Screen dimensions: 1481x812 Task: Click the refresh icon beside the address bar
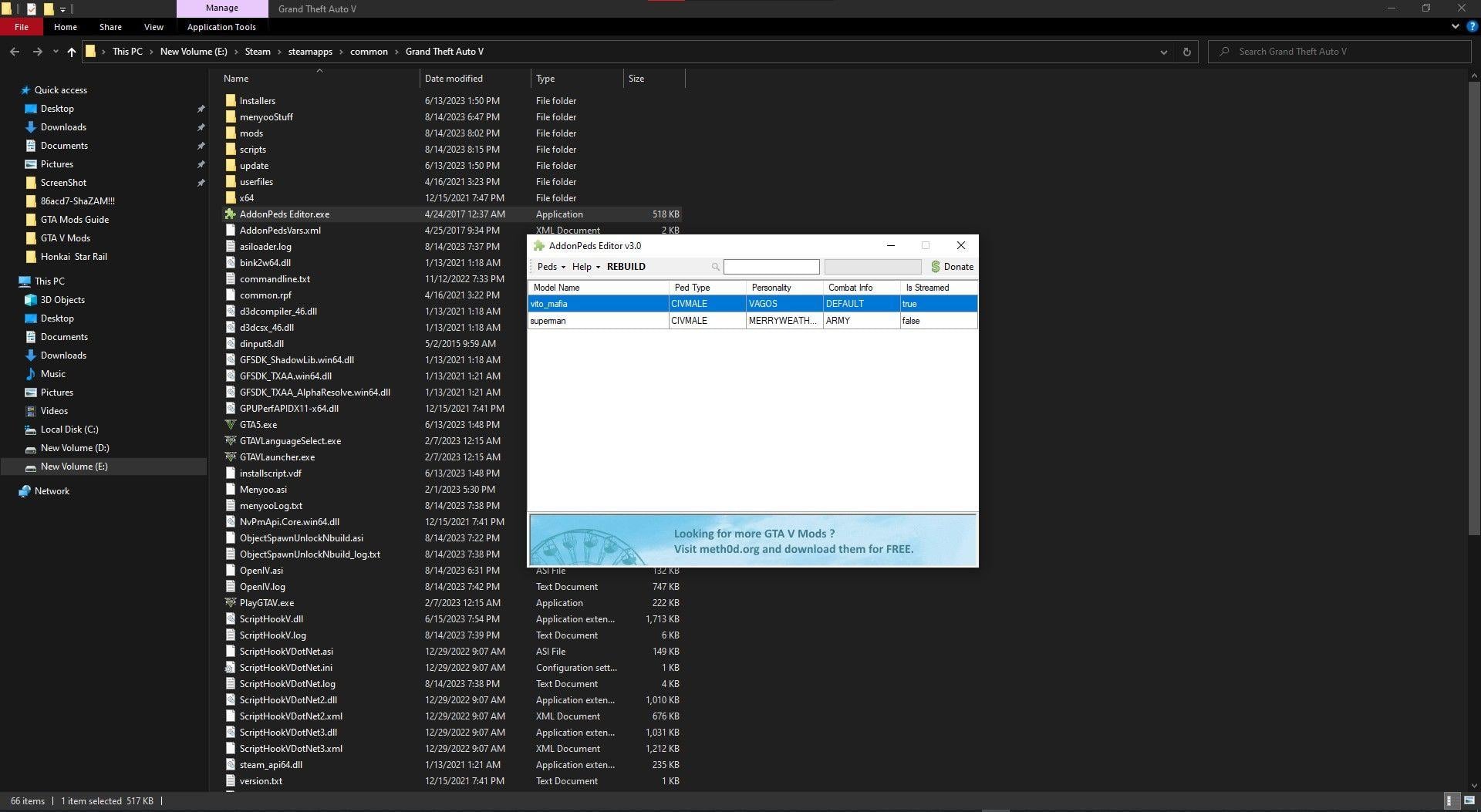pos(1186,52)
